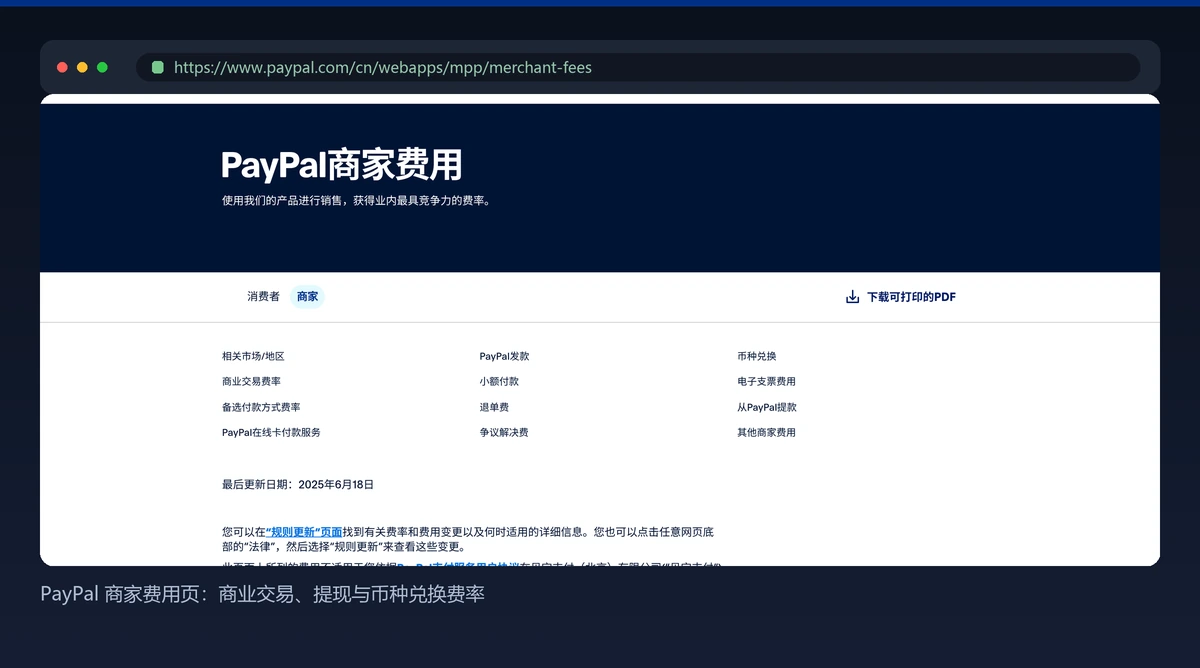The height and width of the screenshot is (668, 1200).
Task: Click the URL address field
Action: click(x=638, y=67)
